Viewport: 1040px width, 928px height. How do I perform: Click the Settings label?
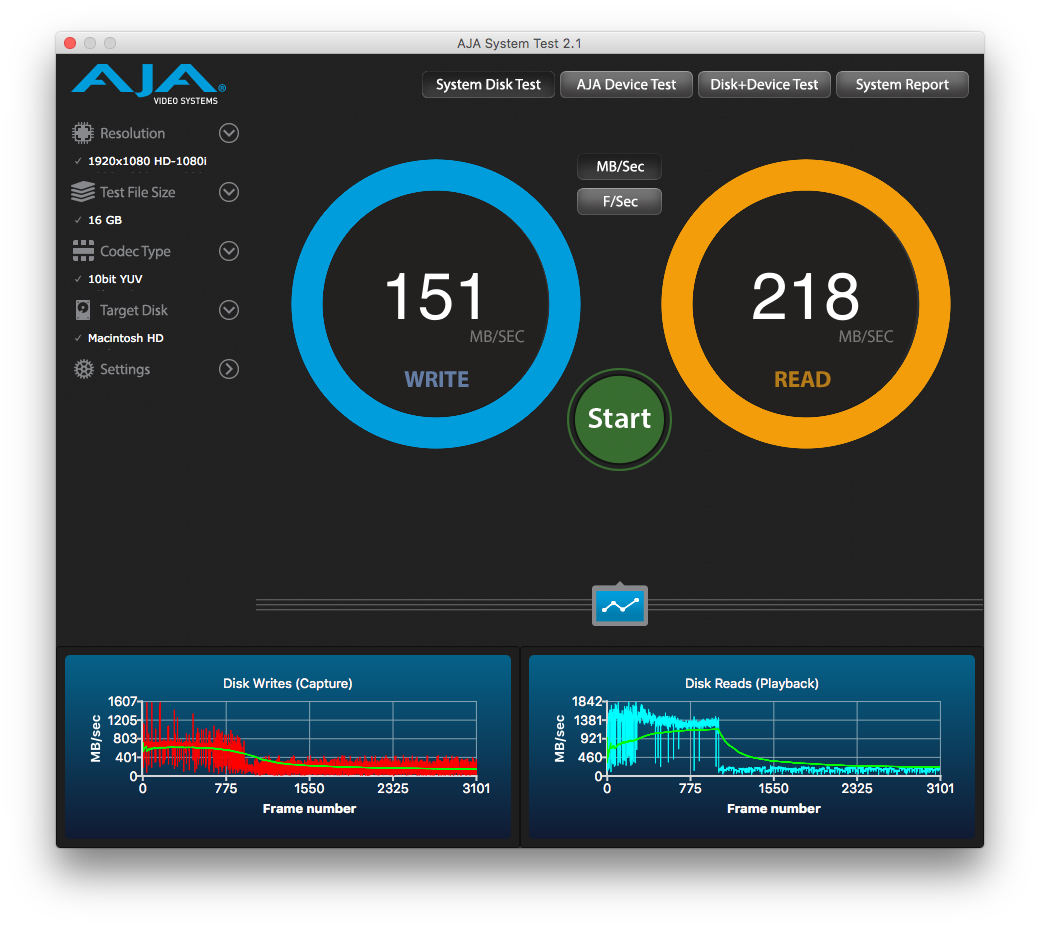125,369
